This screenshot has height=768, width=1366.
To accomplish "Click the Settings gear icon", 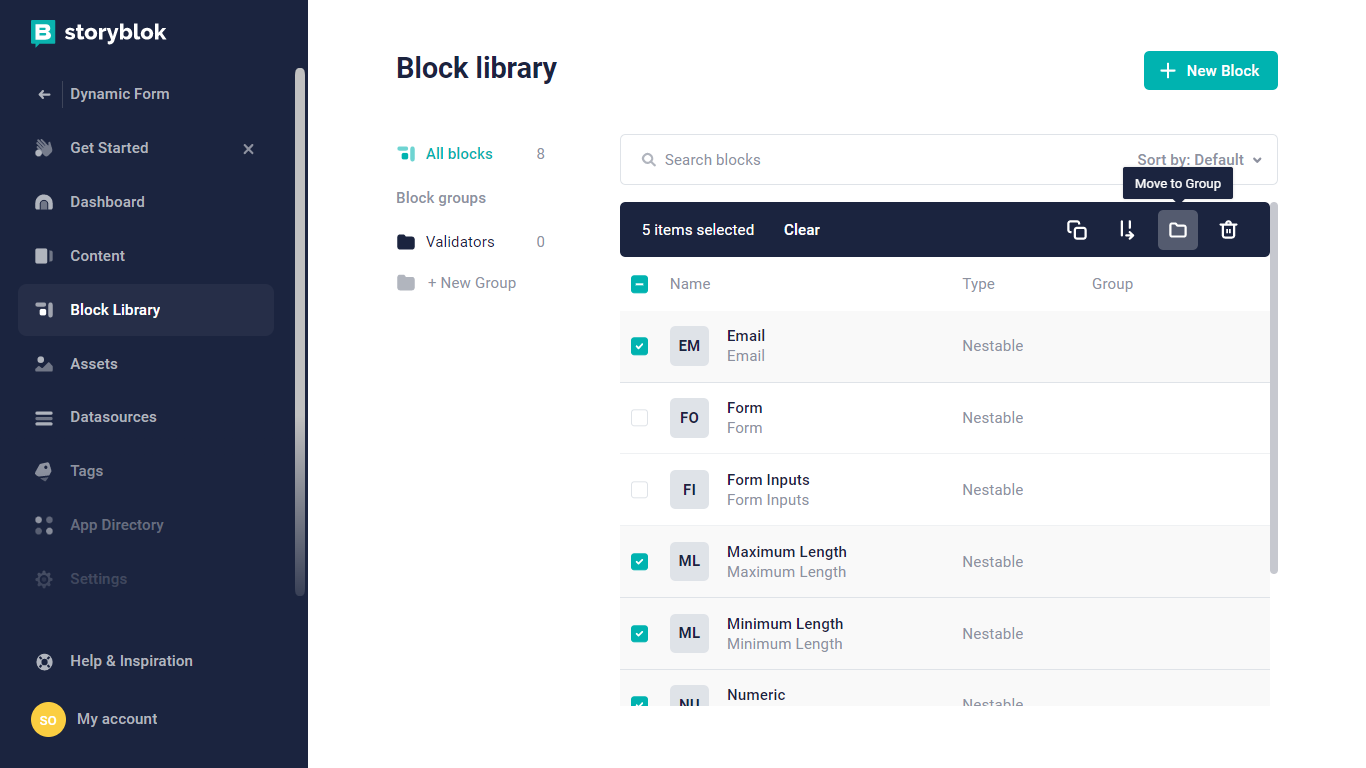I will pyautogui.click(x=44, y=579).
